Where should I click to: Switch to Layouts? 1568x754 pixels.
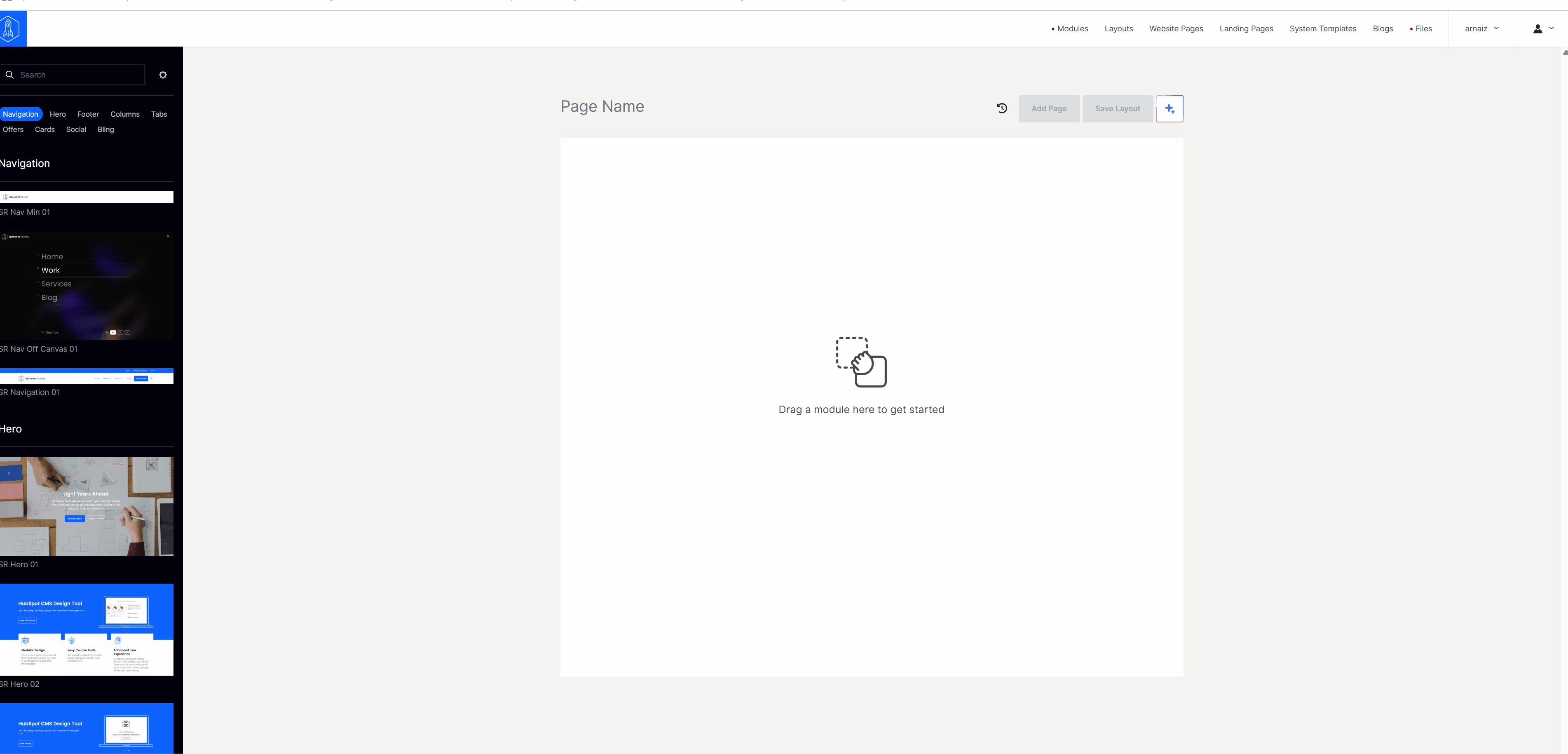(1118, 28)
